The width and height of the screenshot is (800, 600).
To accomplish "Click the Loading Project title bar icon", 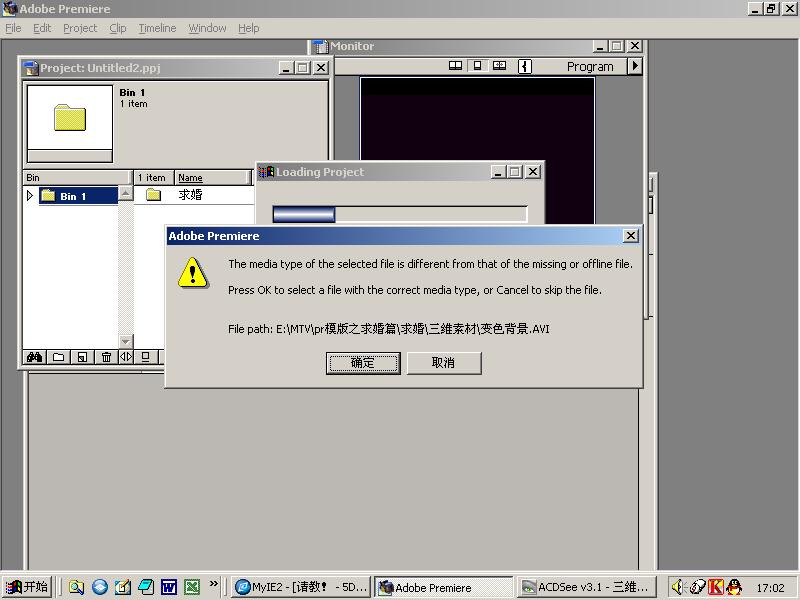I will click(x=266, y=172).
